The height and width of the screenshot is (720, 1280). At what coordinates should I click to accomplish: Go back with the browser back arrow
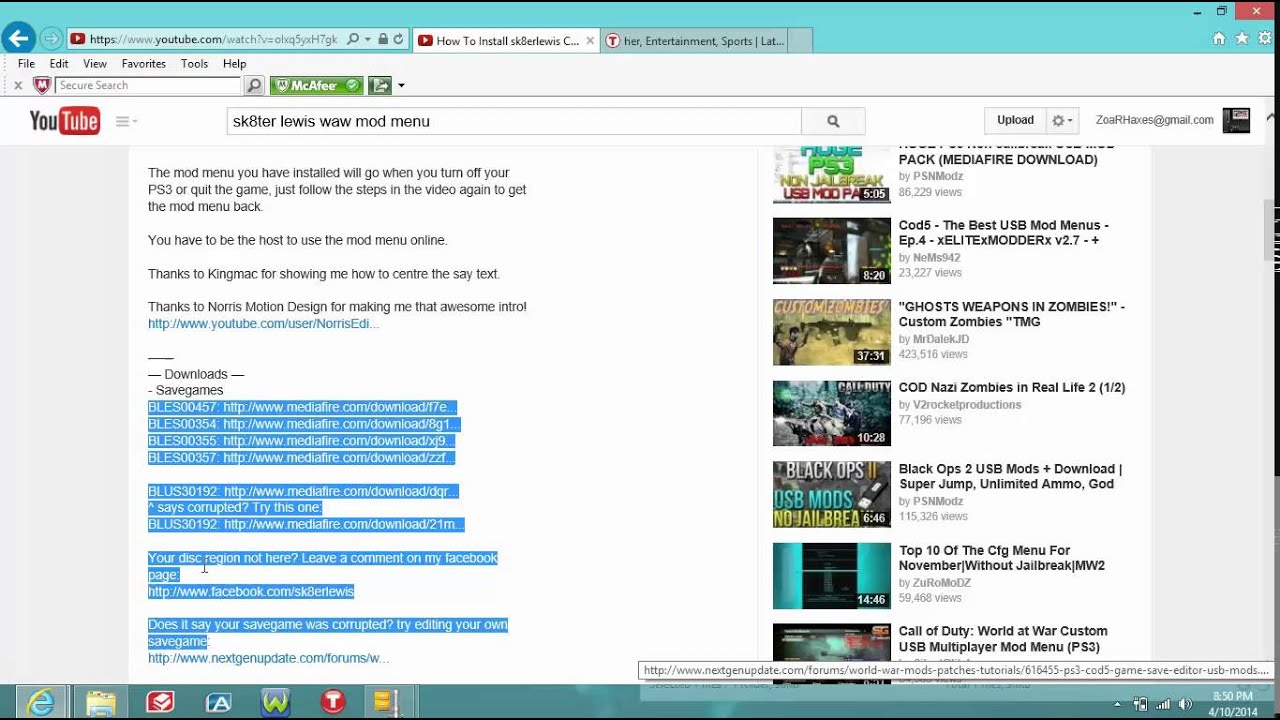(17, 39)
